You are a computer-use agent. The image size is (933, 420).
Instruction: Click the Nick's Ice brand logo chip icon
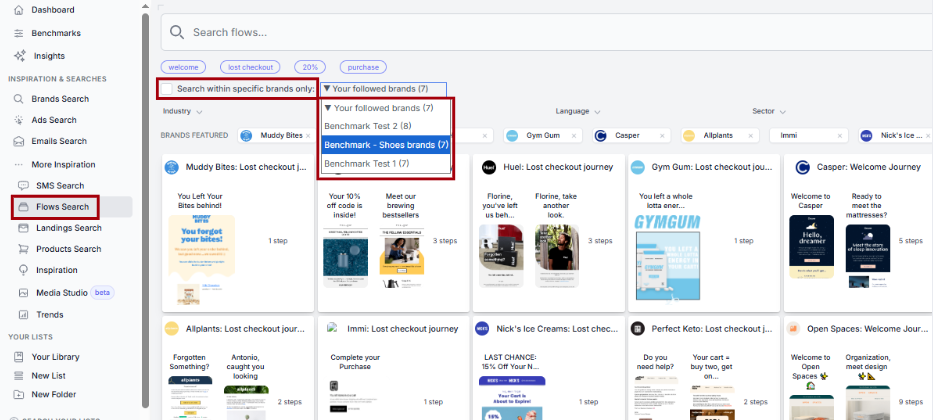tap(866, 136)
